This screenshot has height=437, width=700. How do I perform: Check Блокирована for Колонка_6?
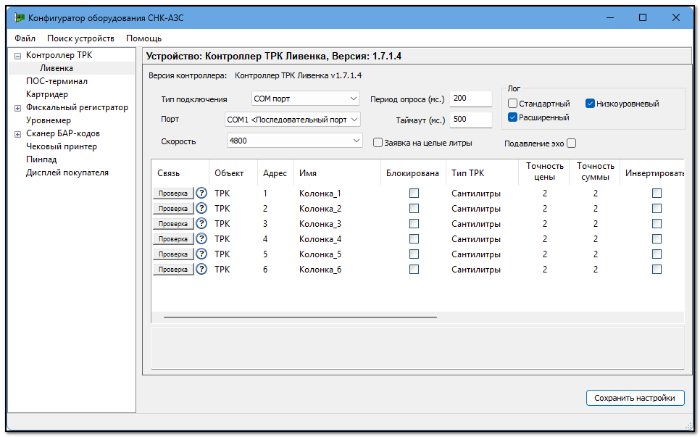click(414, 269)
